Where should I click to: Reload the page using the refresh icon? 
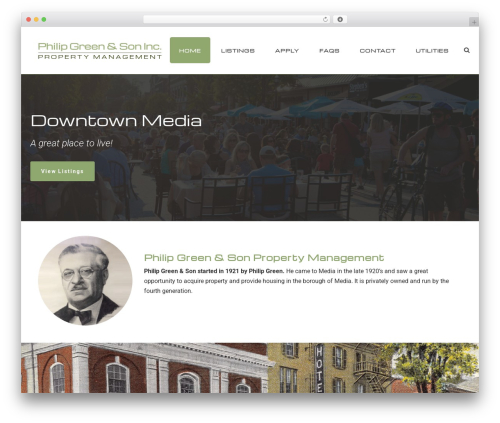[325, 19]
